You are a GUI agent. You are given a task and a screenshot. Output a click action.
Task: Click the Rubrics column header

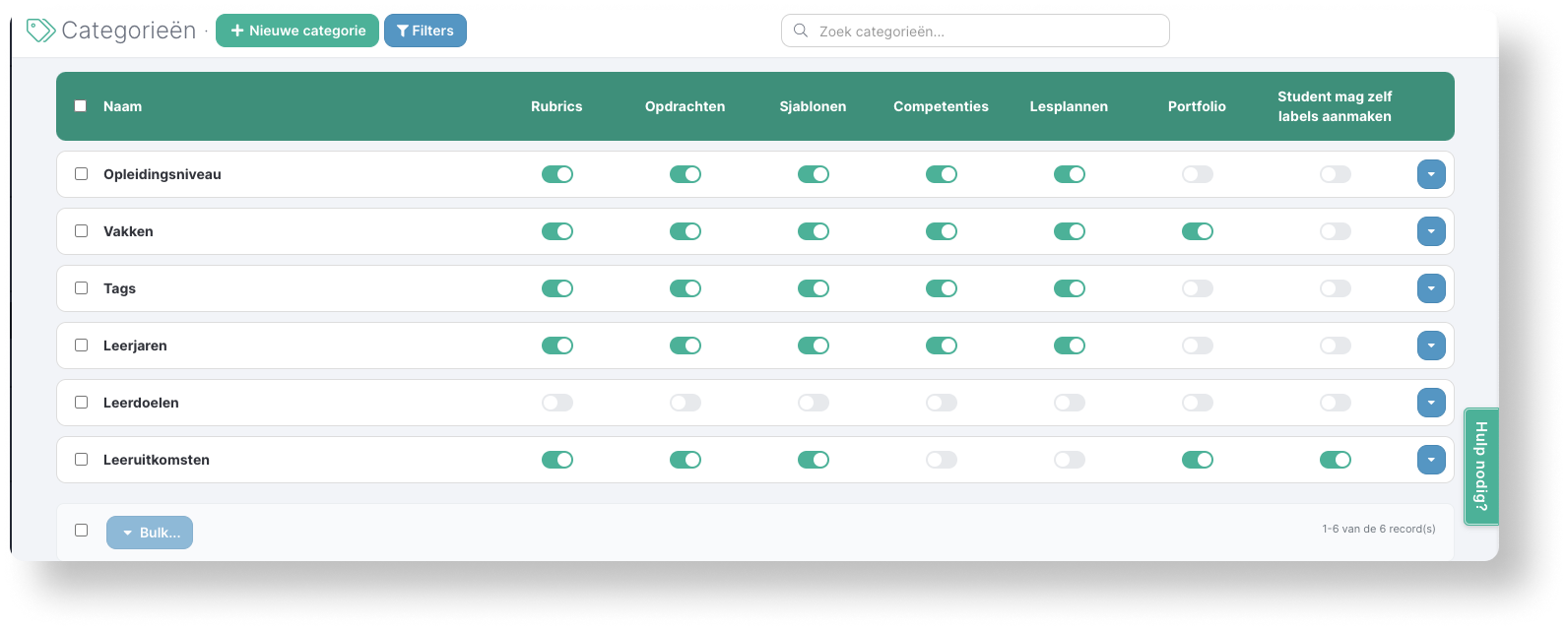pyautogui.click(x=556, y=106)
